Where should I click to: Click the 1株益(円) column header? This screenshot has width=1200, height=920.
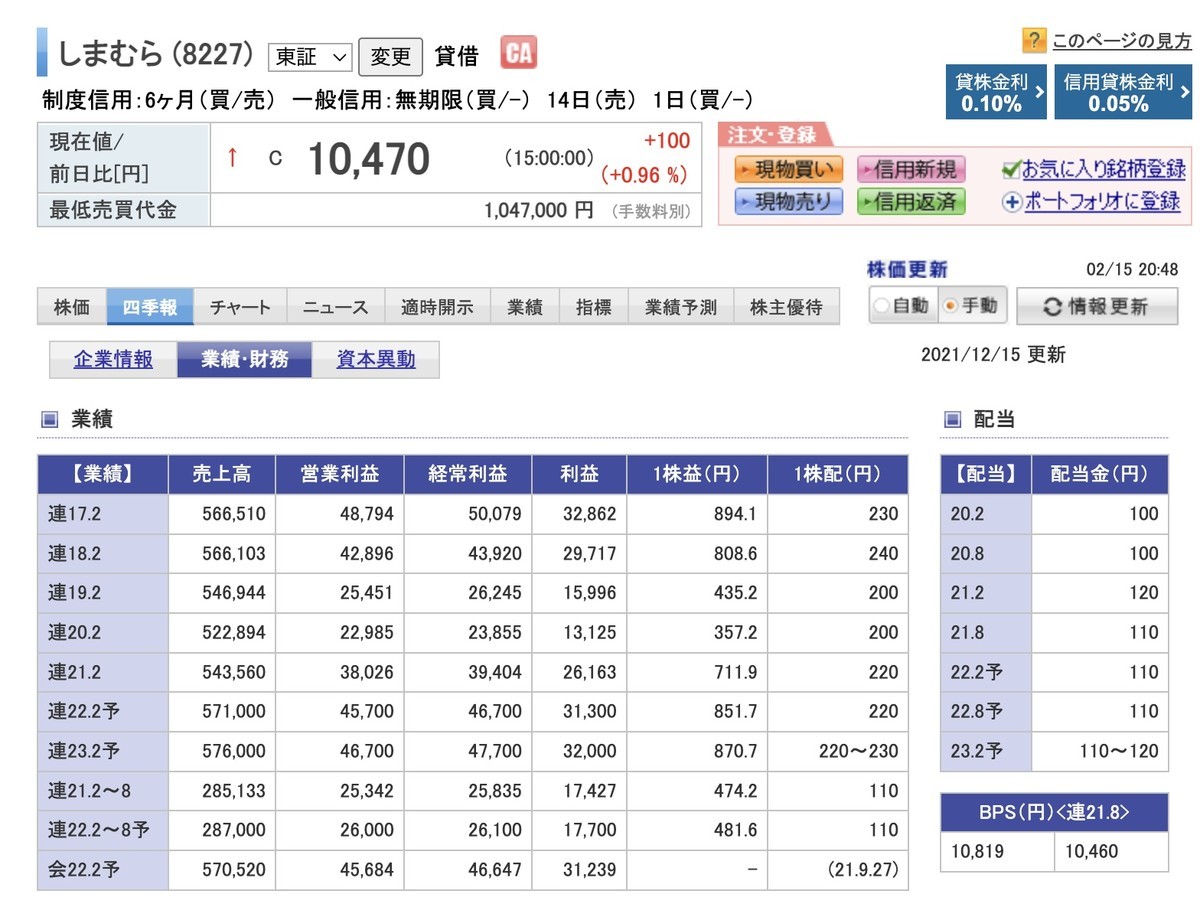[x=697, y=474]
